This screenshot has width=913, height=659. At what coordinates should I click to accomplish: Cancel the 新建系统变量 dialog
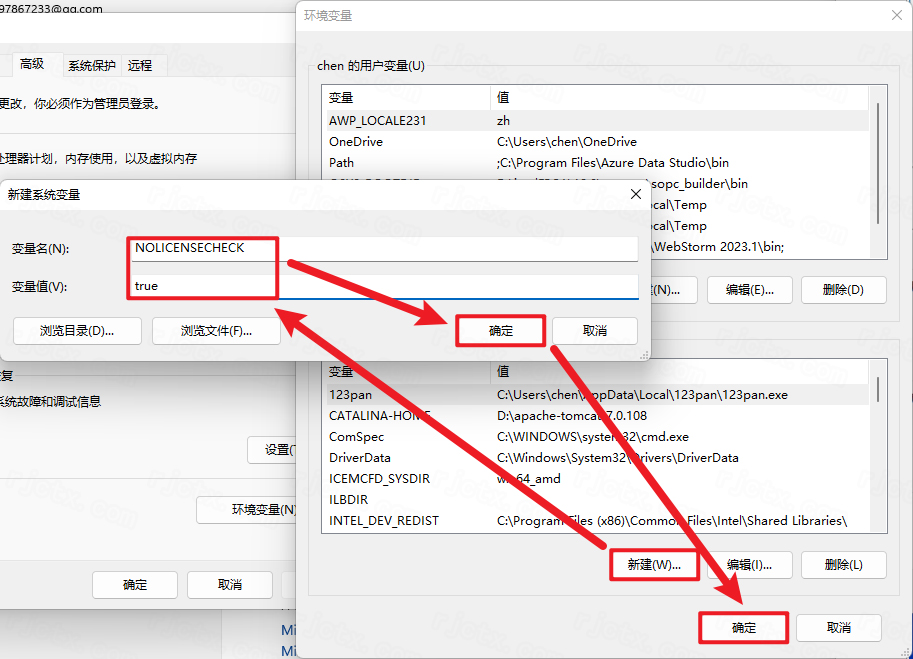[594, 331]
